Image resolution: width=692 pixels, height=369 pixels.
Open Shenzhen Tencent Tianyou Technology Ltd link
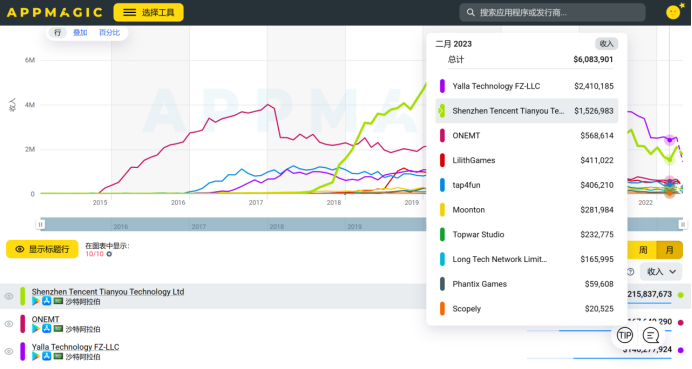tap(108, 292)
